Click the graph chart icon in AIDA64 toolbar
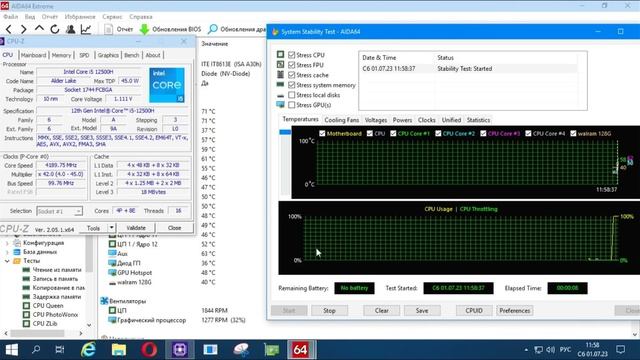The height and width of the screenshot is (360, 640). click(x=86, y=29)
